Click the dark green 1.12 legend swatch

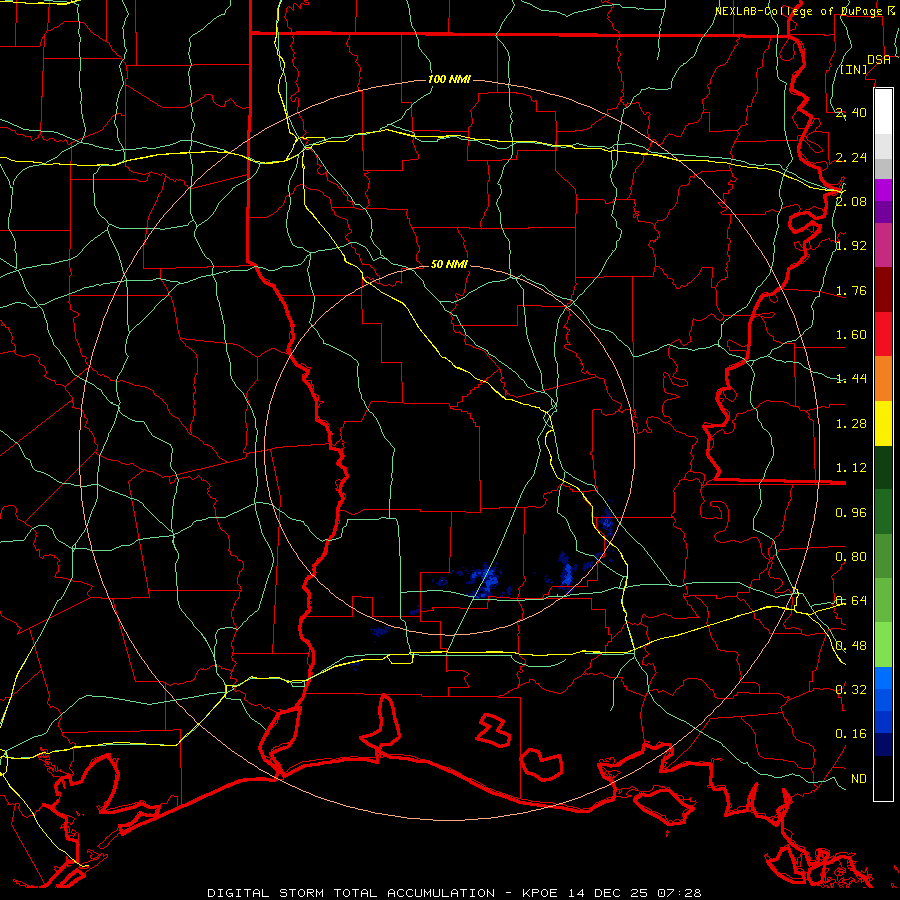click(883, 467)
